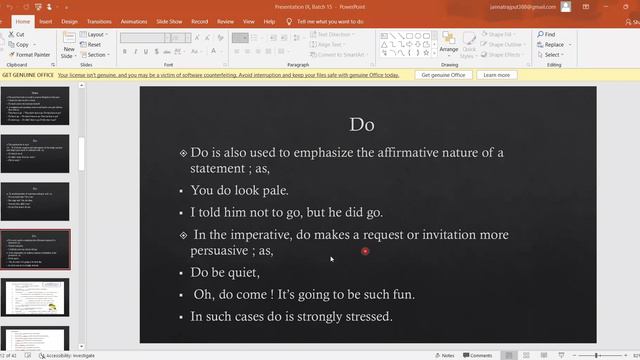Click the 'Do' slide title text
Viewport: 640px width, 360px height.
click(x=362, y=124)
